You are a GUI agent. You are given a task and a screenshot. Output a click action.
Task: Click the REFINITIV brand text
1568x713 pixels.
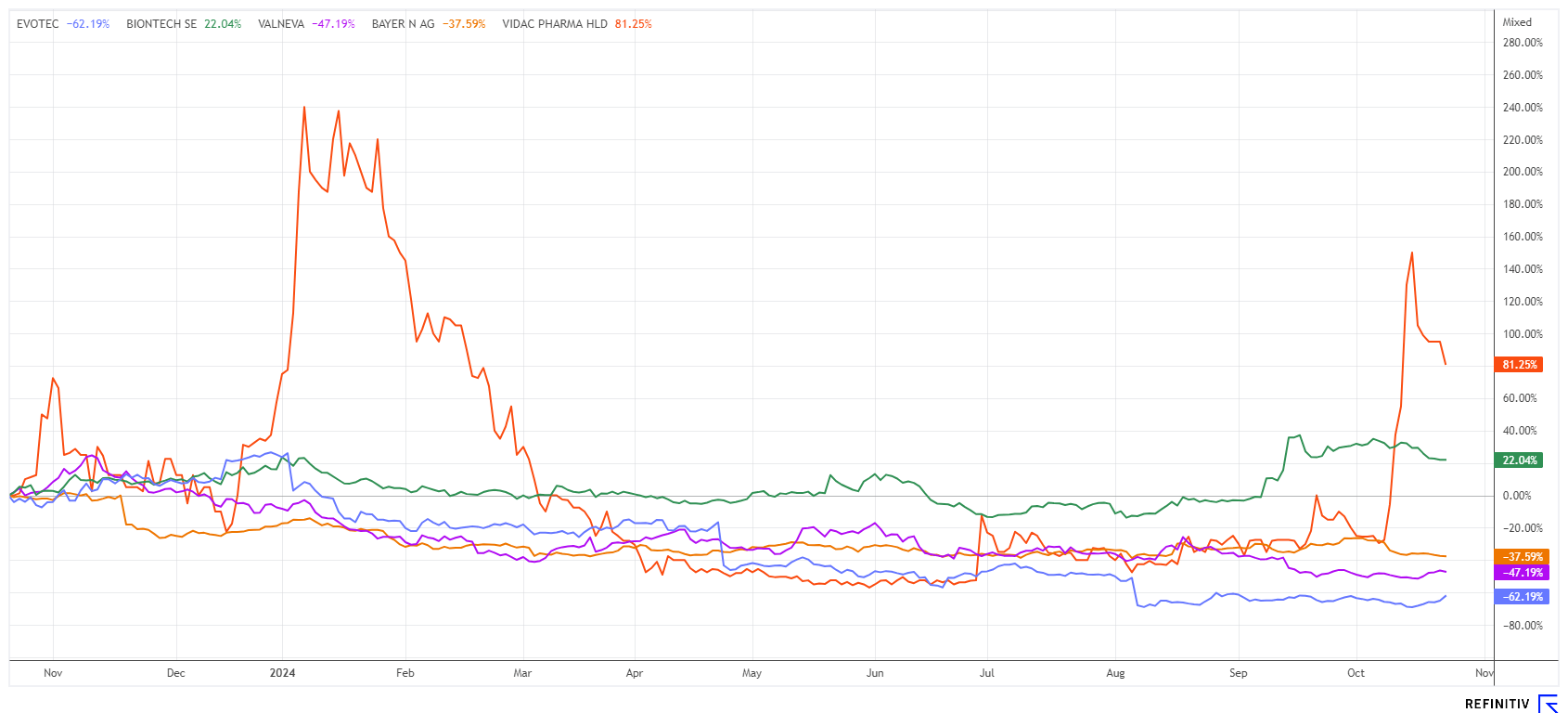(1497, 705)
